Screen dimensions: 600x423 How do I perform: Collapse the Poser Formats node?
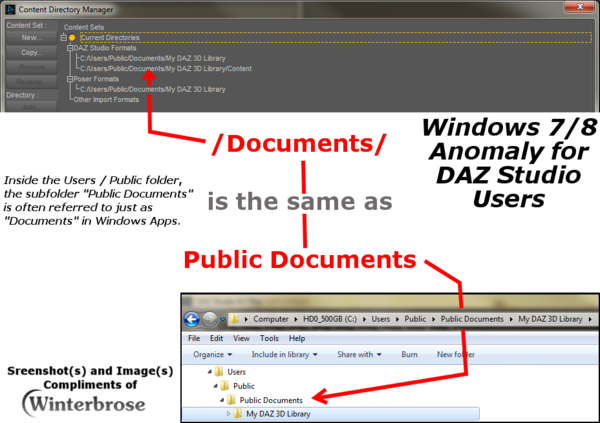[70, 79]
